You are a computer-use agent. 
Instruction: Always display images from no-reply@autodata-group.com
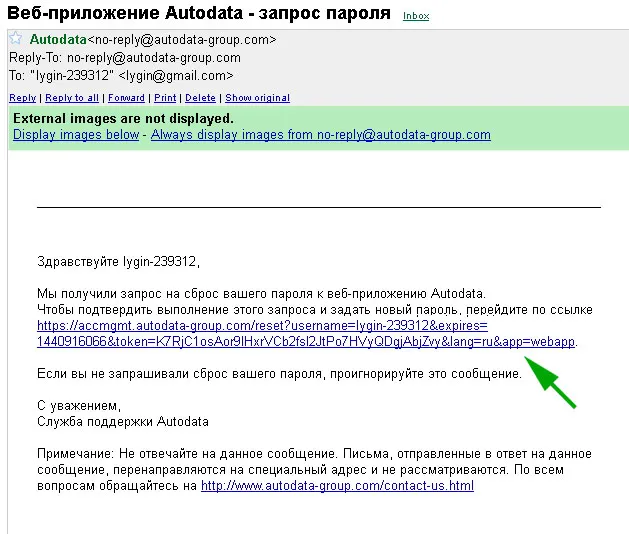[x=321, y=135]
